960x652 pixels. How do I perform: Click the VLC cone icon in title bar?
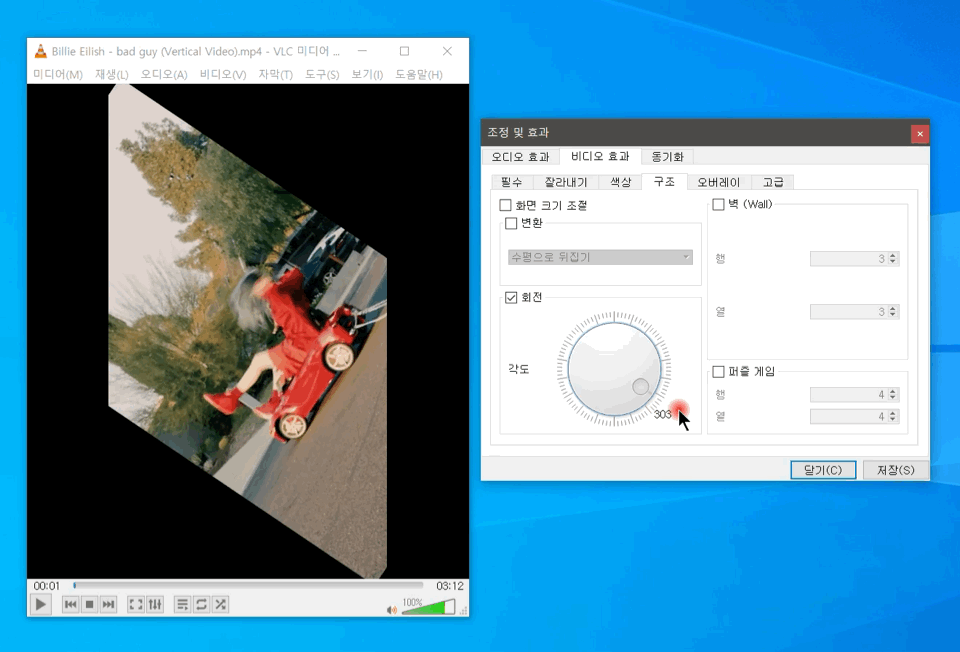tap(40, 51)
